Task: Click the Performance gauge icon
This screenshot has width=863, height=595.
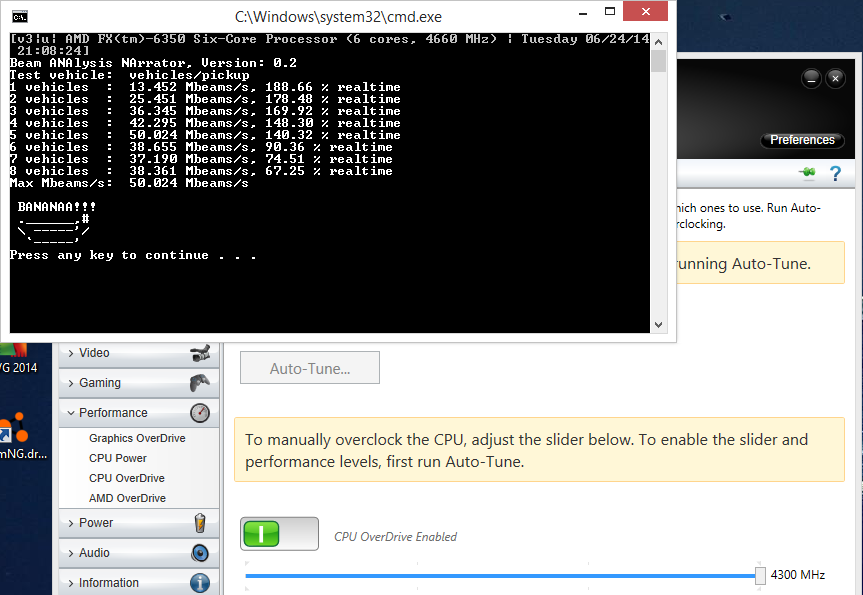Action: click(x=200, y=413)
